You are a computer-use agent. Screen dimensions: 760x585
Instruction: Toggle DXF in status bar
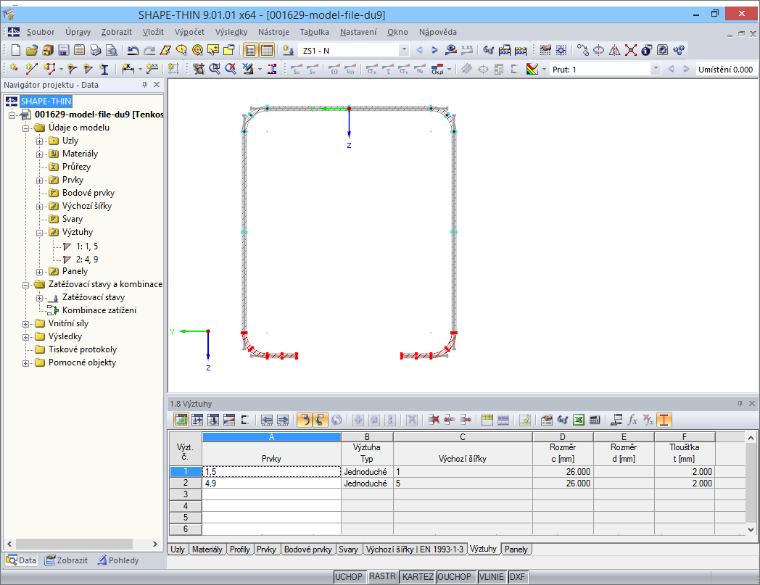pyautogui.click(x=517, y=577)
